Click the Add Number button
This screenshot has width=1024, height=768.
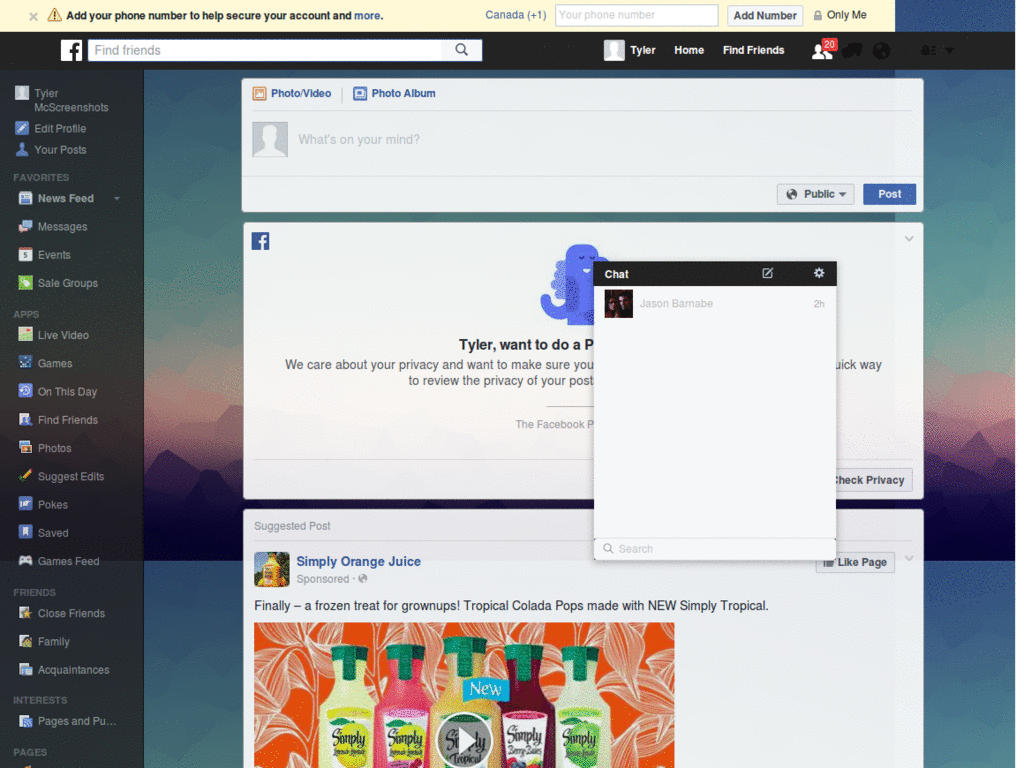[765, 16]
